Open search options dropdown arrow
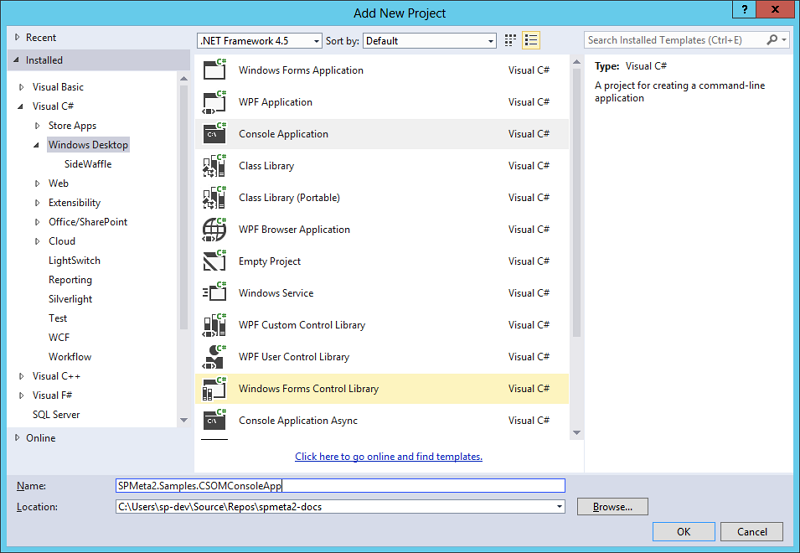800x553 pixels. coord(784,40)
